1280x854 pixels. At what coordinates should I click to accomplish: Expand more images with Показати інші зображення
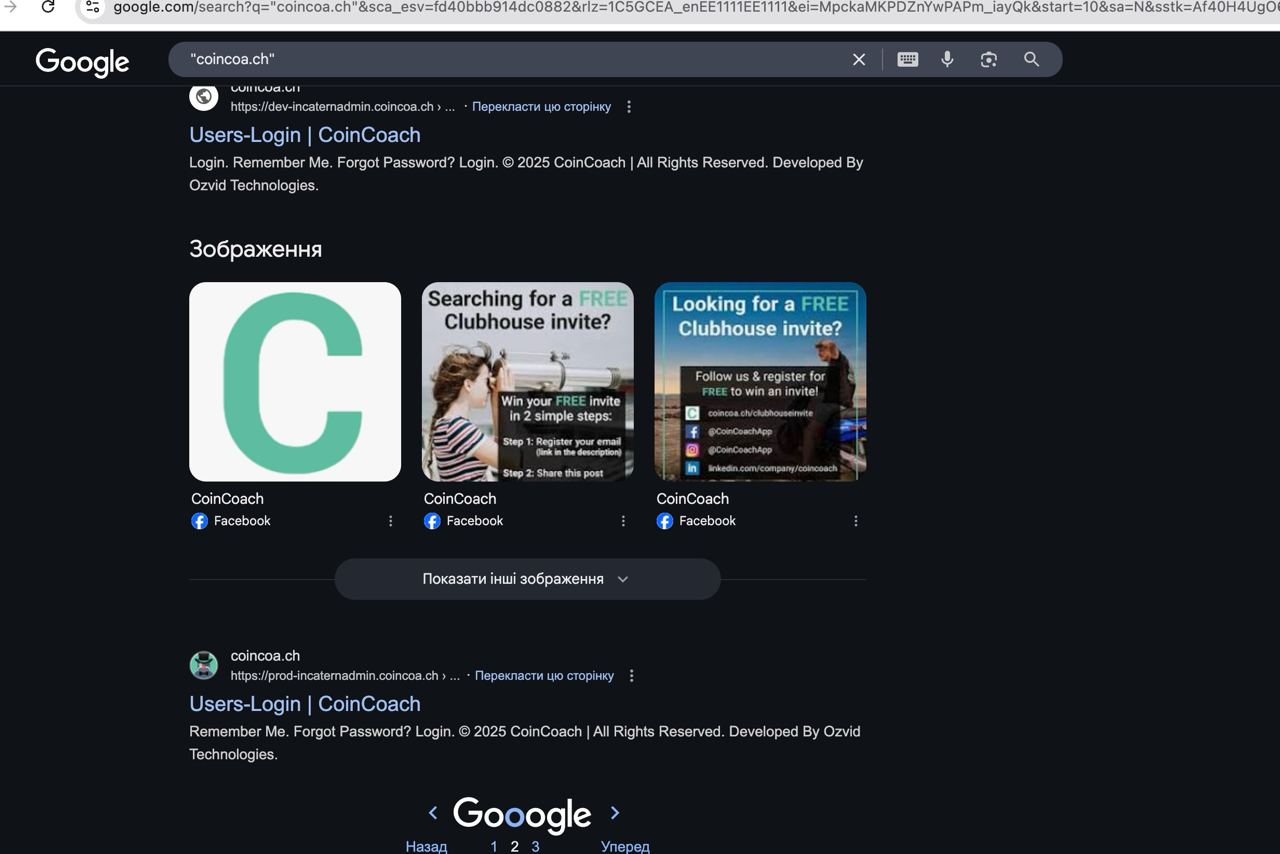pos(526,579)
